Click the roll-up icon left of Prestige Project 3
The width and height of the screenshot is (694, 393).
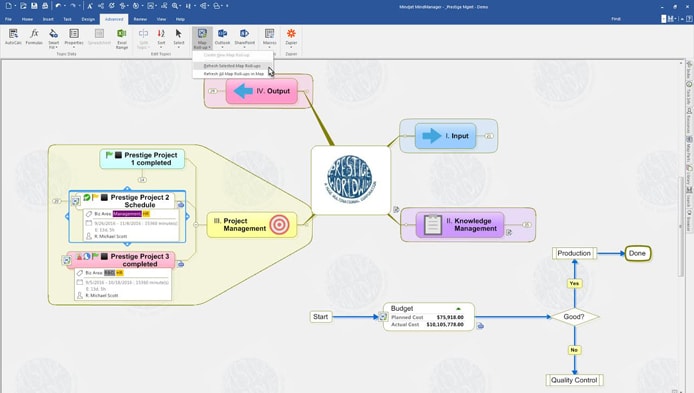click(67, 260)
